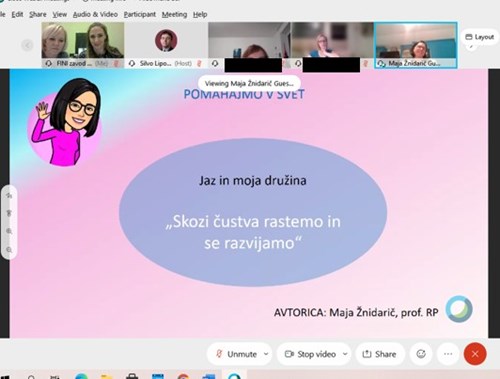The width and height of the screenshot is (500, 379).
Task: Click the Webex circle logo on the slide
Action: [x=459, y=309]
